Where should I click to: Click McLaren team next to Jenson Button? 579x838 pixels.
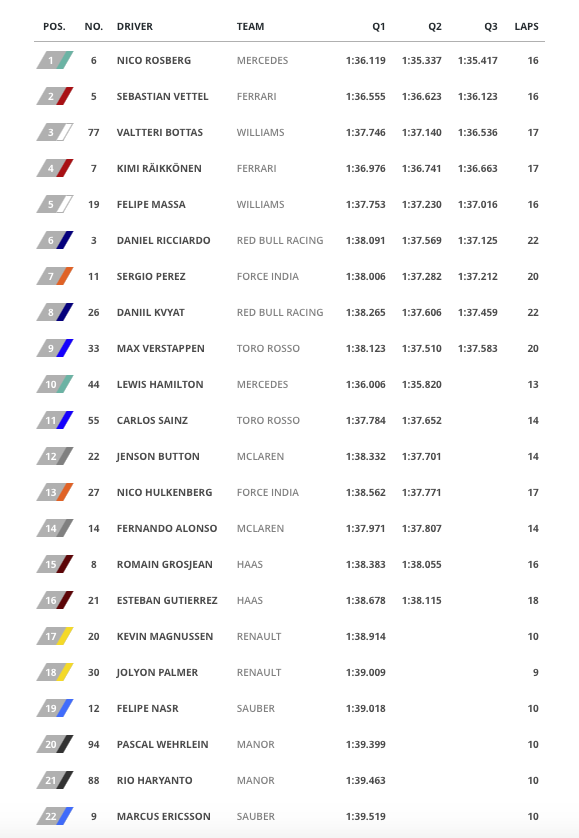coord(260,456)
